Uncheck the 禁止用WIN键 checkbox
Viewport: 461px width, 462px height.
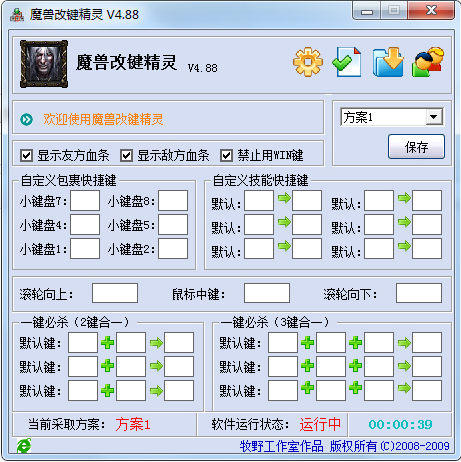point(227,155)
